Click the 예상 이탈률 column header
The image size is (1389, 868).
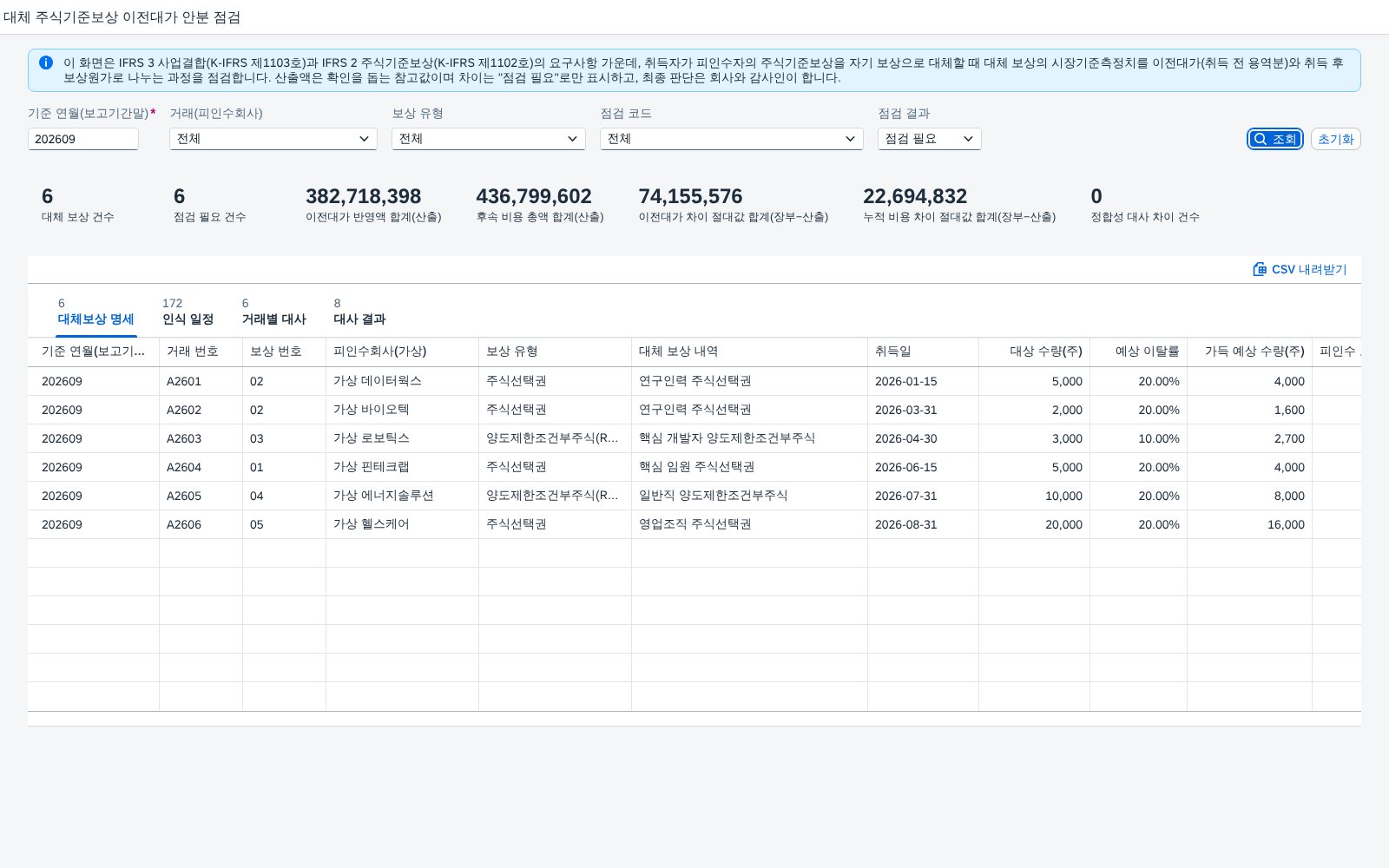[x=1138, y=352]
